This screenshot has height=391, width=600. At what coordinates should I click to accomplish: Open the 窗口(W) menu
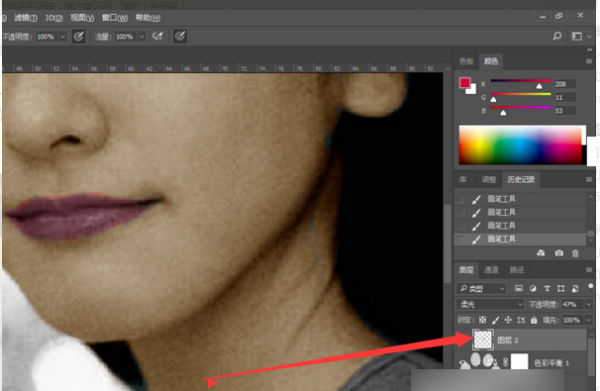point(115,18)
